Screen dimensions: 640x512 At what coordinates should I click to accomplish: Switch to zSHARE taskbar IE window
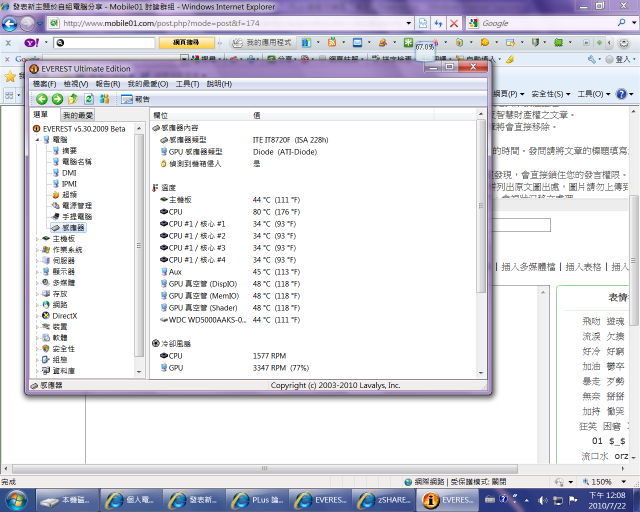tap(383, 500)
